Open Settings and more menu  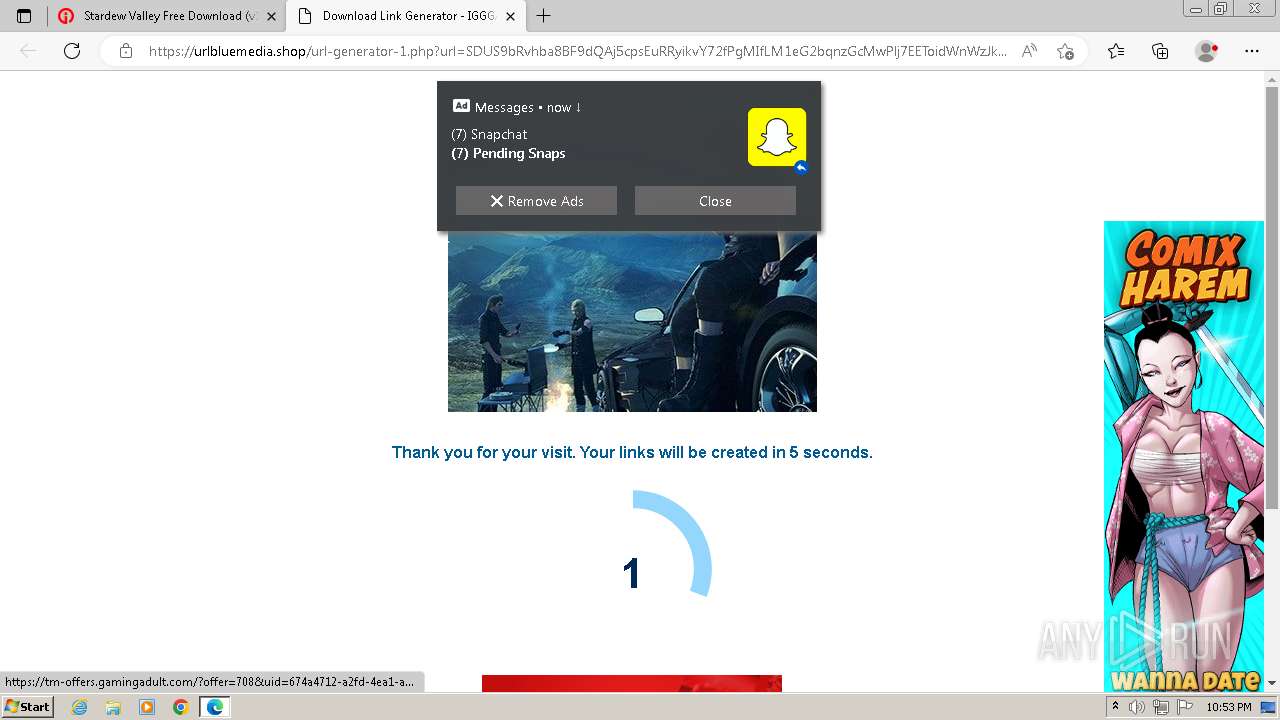pos(1252,51)
